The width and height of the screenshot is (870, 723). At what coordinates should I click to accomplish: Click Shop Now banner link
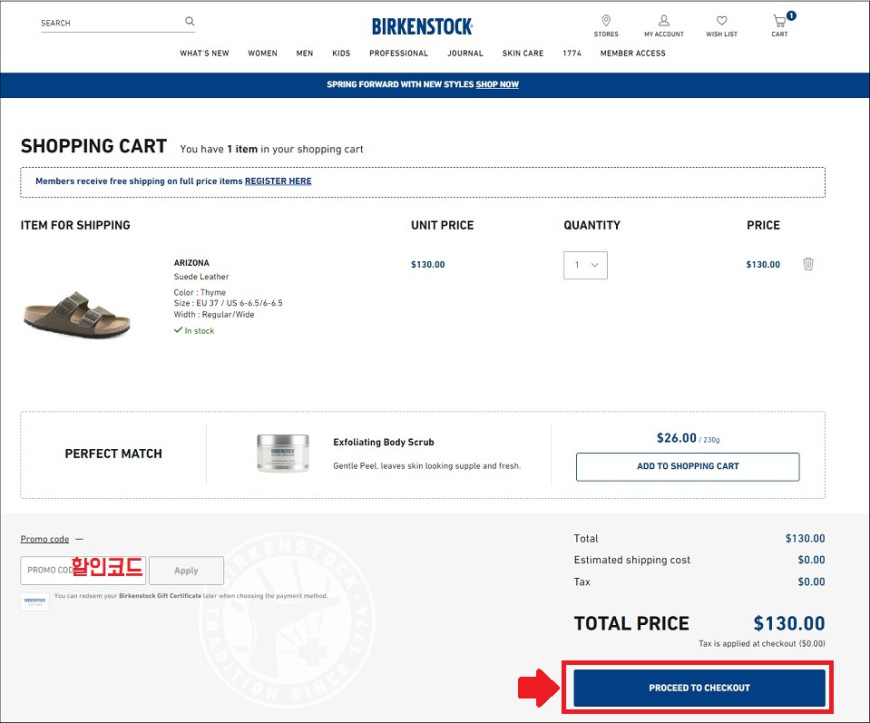(x=497, y=84)
